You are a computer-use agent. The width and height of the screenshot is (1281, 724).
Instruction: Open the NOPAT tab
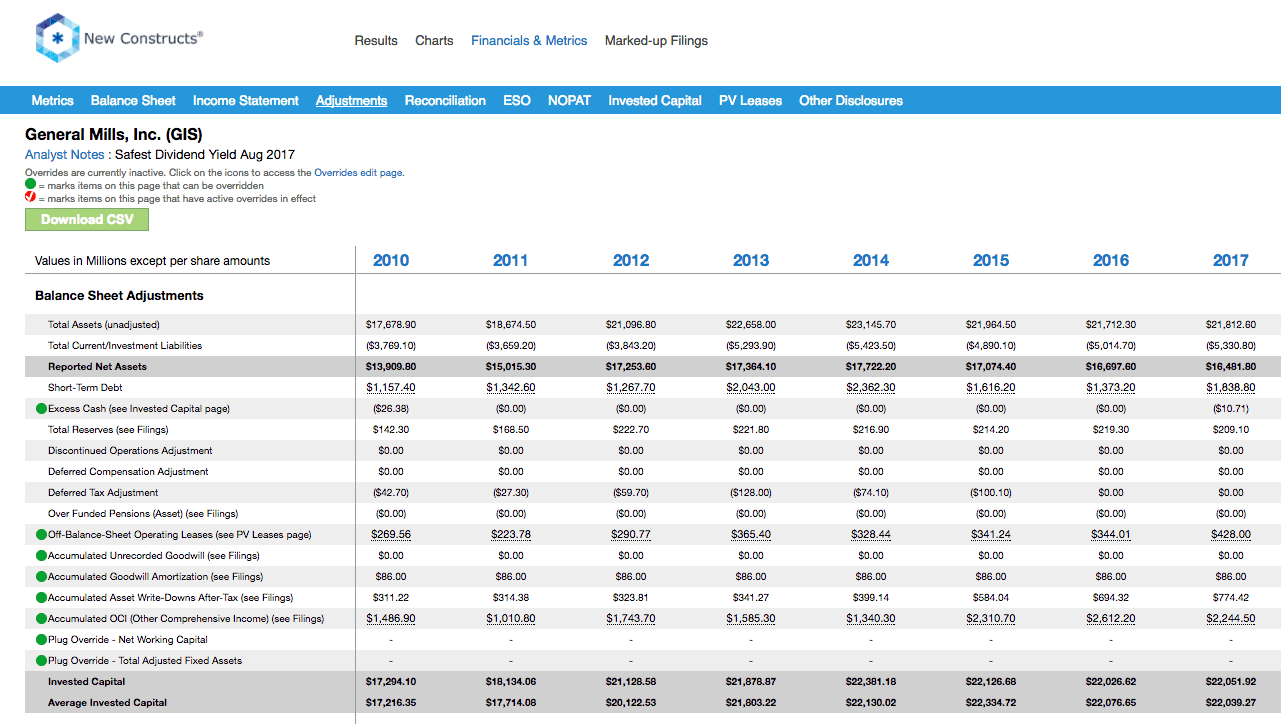(x=569, y=101)
